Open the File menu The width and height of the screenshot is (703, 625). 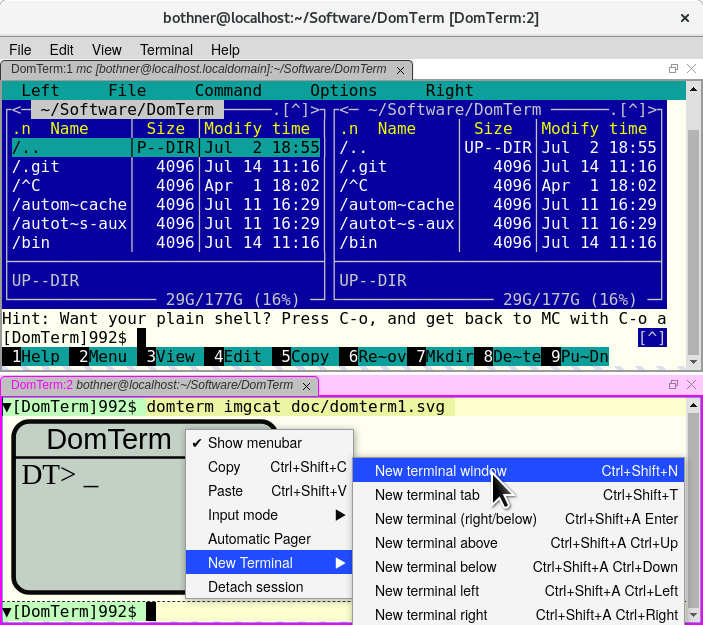coord(20,50)
